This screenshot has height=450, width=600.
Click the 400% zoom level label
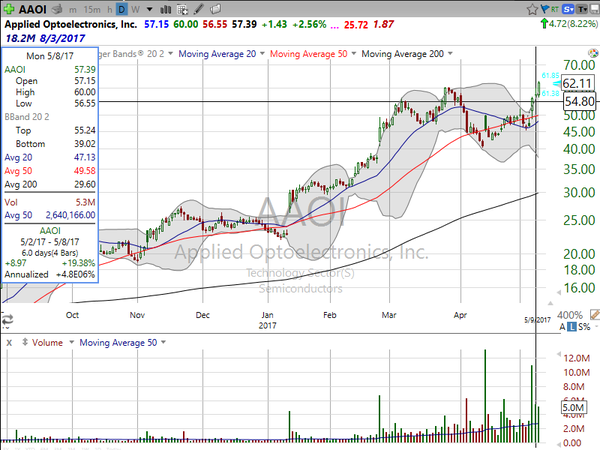coord(570,315)
